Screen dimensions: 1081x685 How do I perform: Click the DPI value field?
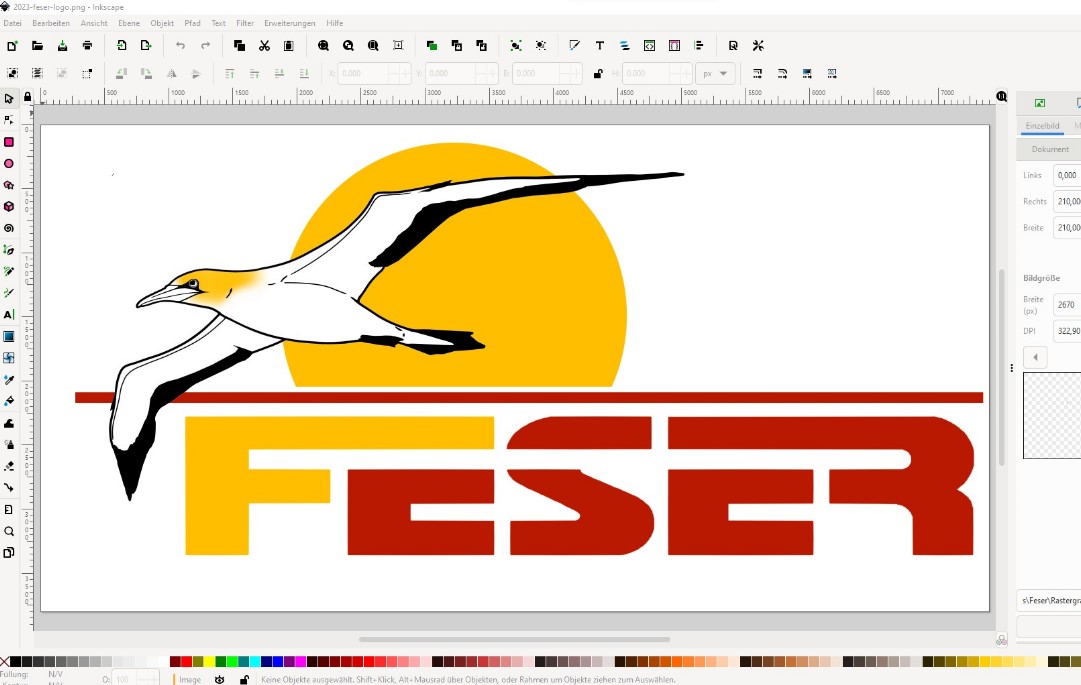point(1067,331)
